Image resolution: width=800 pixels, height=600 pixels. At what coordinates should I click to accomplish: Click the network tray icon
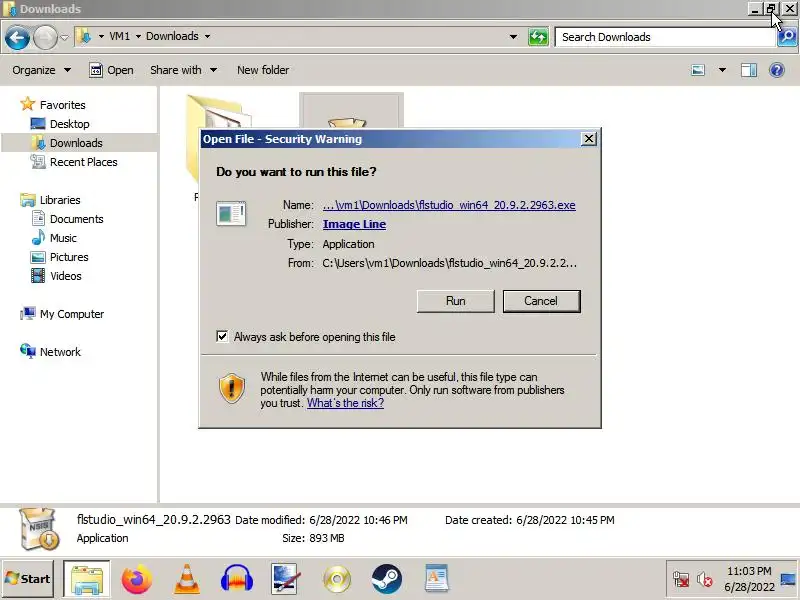coord(681,580)
